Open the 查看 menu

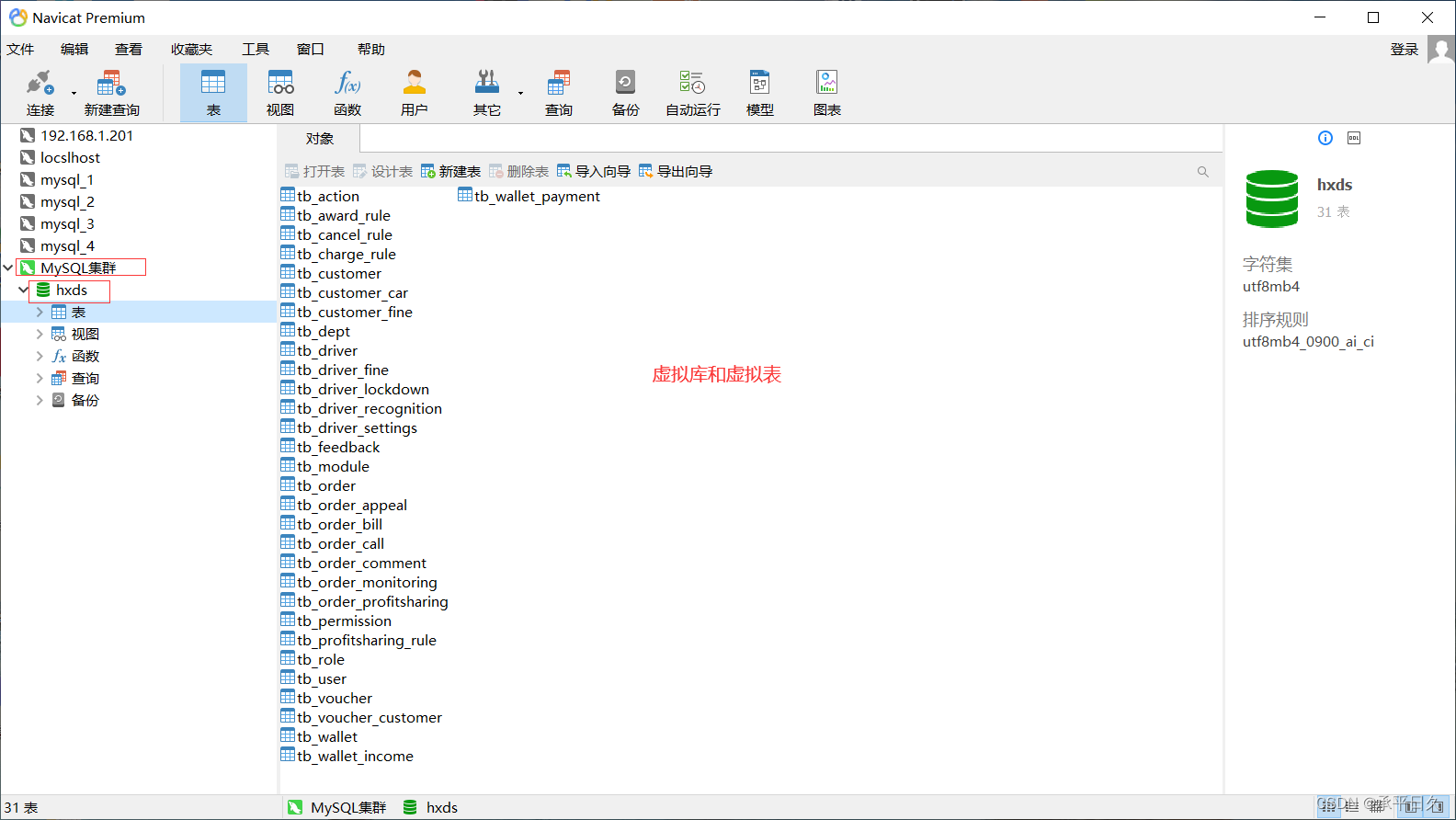tap(129, 50)
